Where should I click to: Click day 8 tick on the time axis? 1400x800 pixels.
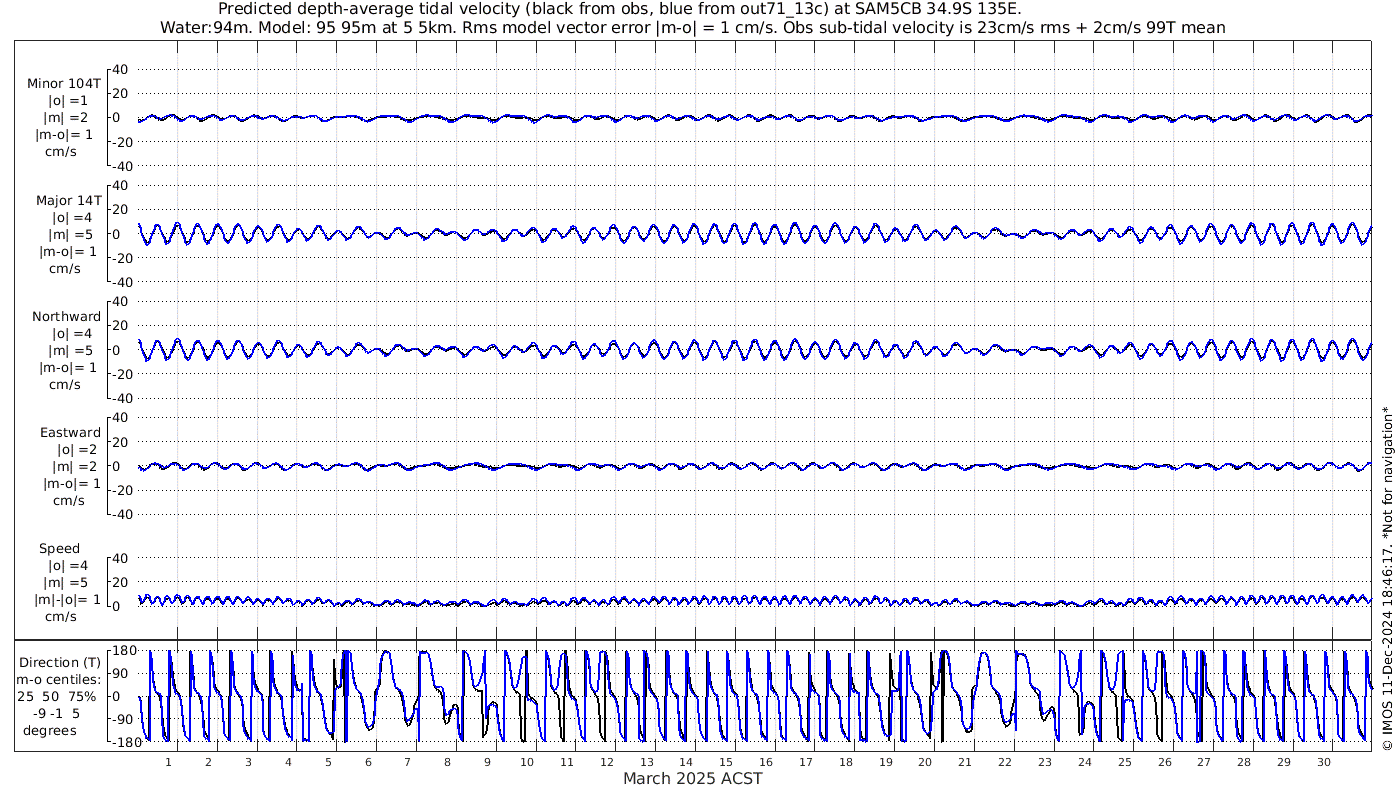point(447,761)
